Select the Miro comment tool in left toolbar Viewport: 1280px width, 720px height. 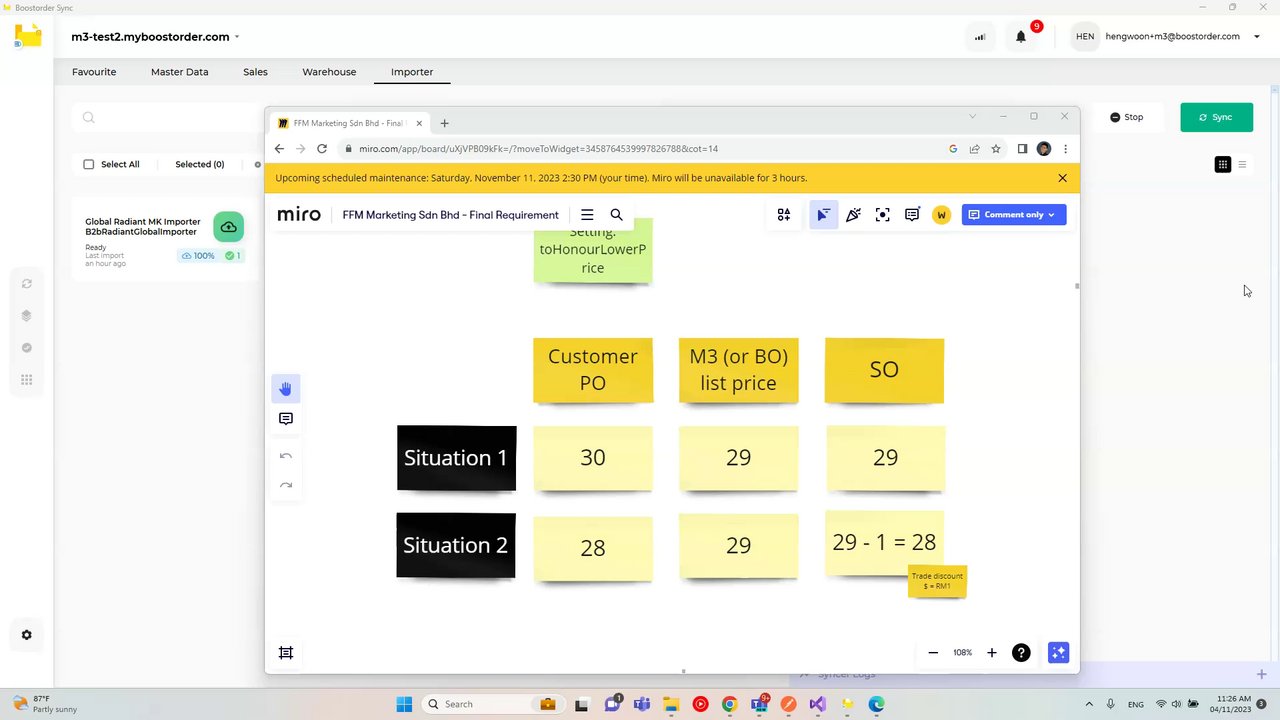(x=286, y=419)
